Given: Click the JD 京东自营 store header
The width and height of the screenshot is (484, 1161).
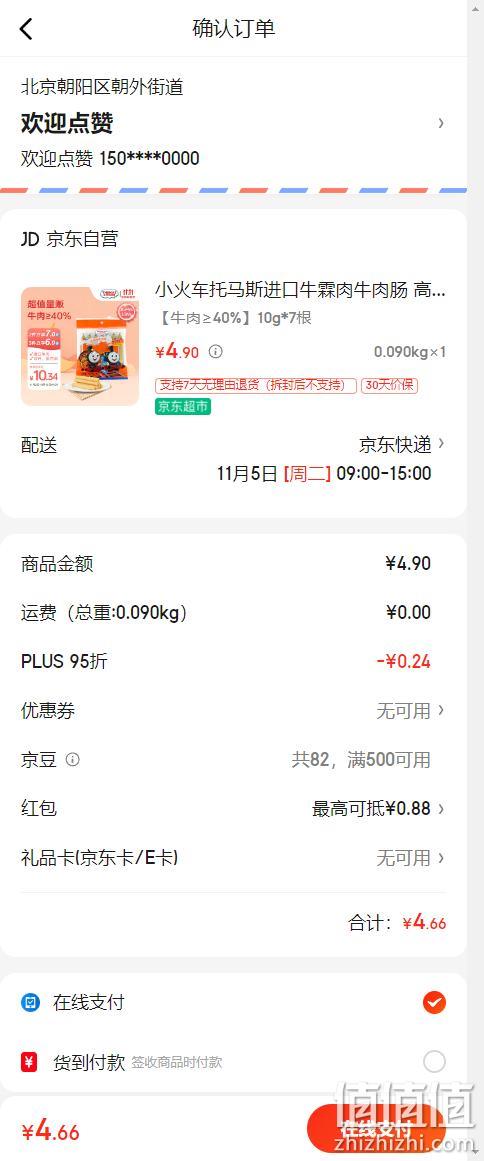Looking at the screenshot, I should 70,239.
